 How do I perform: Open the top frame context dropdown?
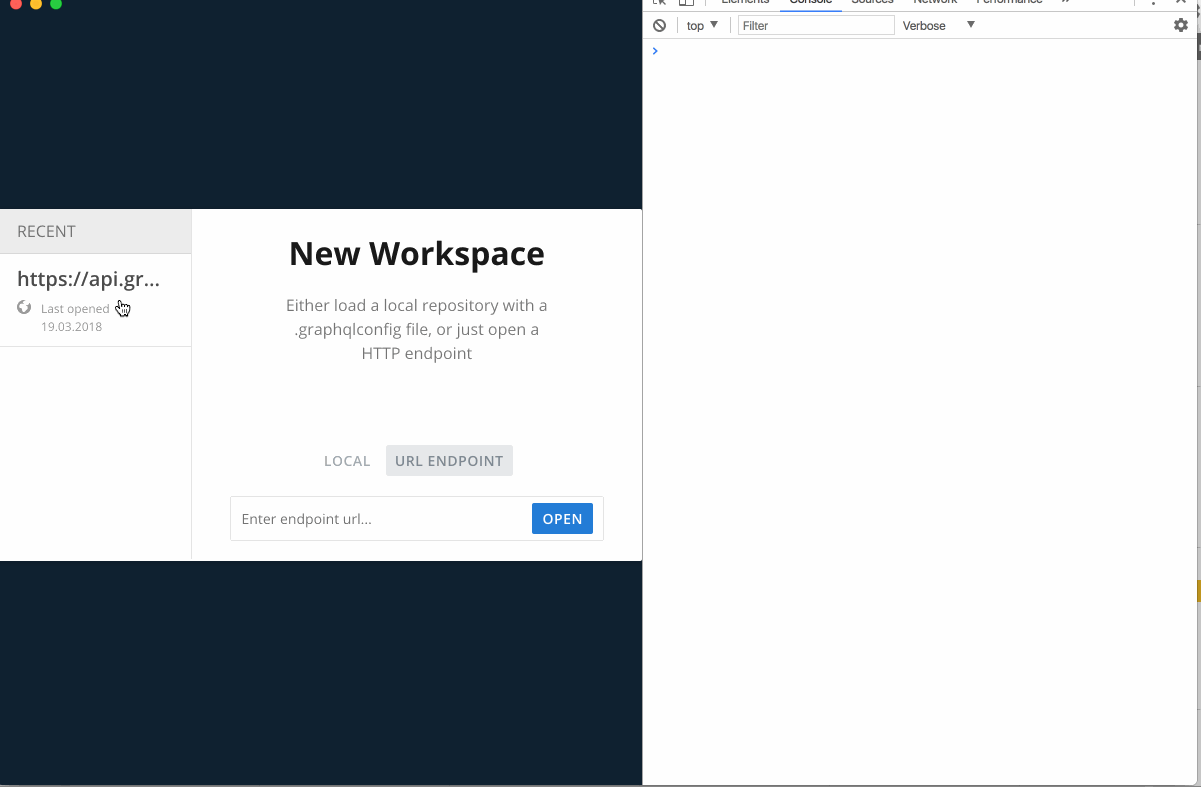701,25
